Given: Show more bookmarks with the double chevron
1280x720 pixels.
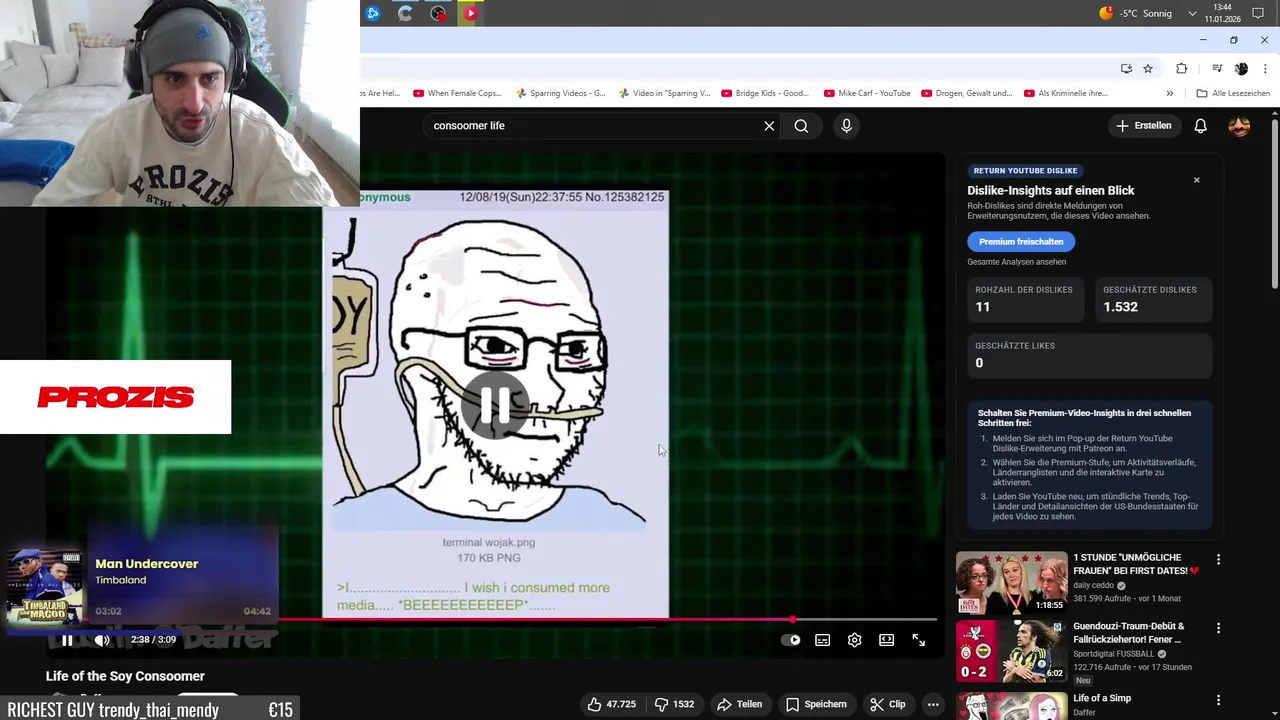Looking at the screenshot, I should 1169,93.
